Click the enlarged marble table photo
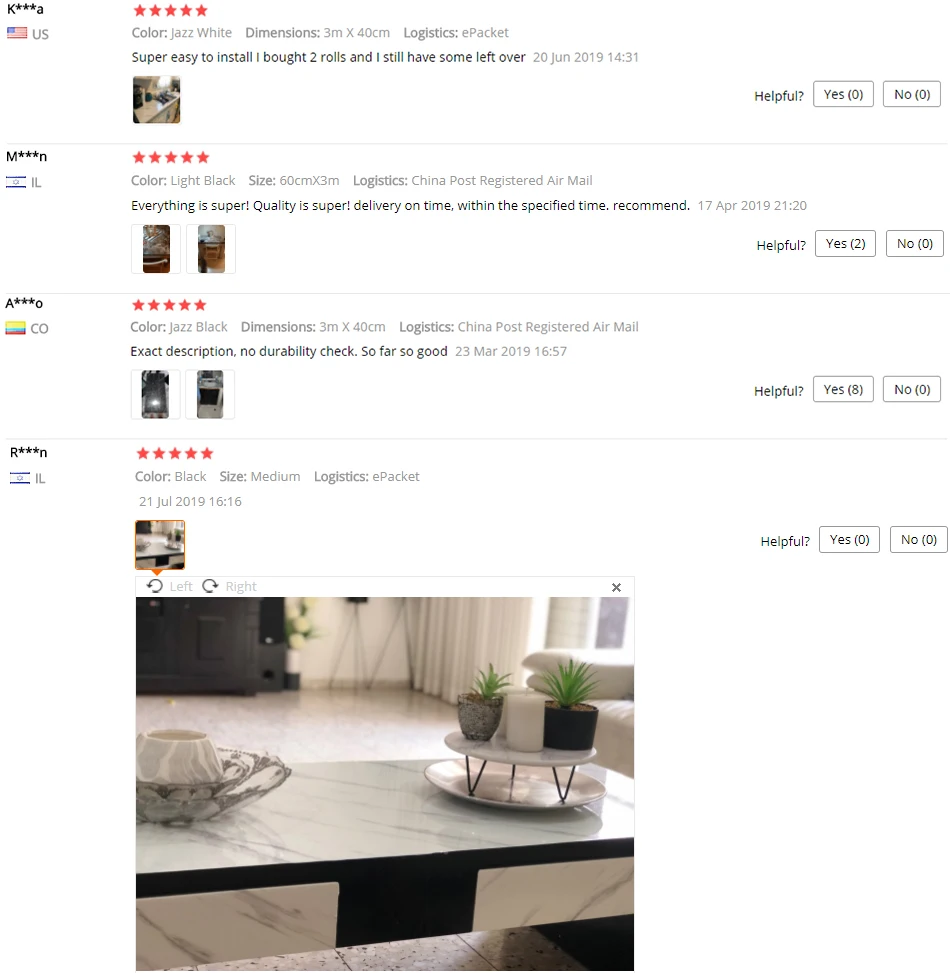The width and height of the screenshot is (950, 973). pyautogui.click(x=385, y=784)
